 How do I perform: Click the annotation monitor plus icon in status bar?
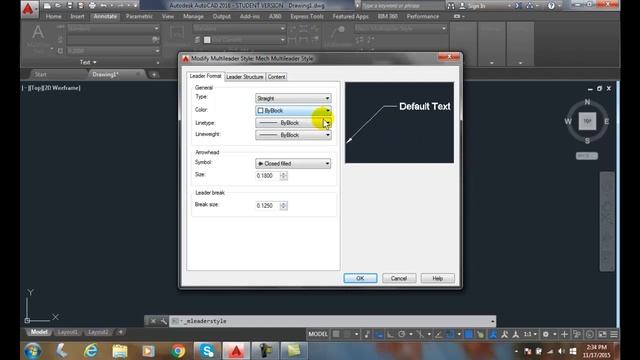click(x=564, y=334)
